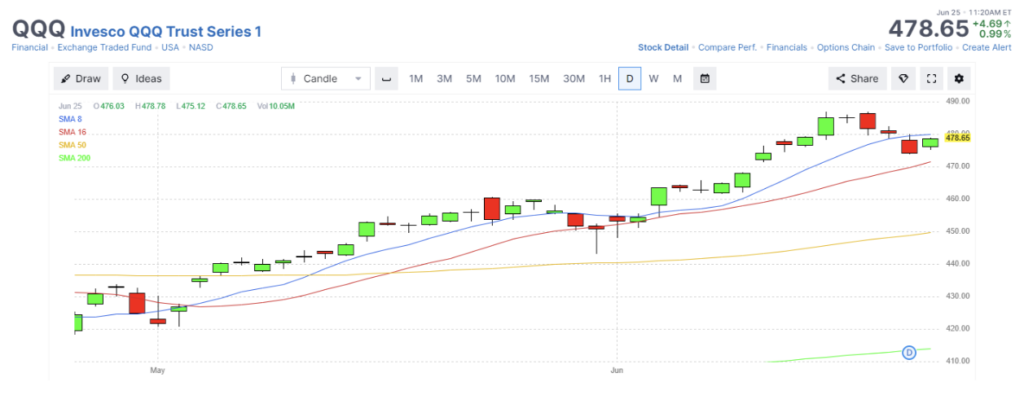Switch to M monthly timeframe after W

pos(677,78)
